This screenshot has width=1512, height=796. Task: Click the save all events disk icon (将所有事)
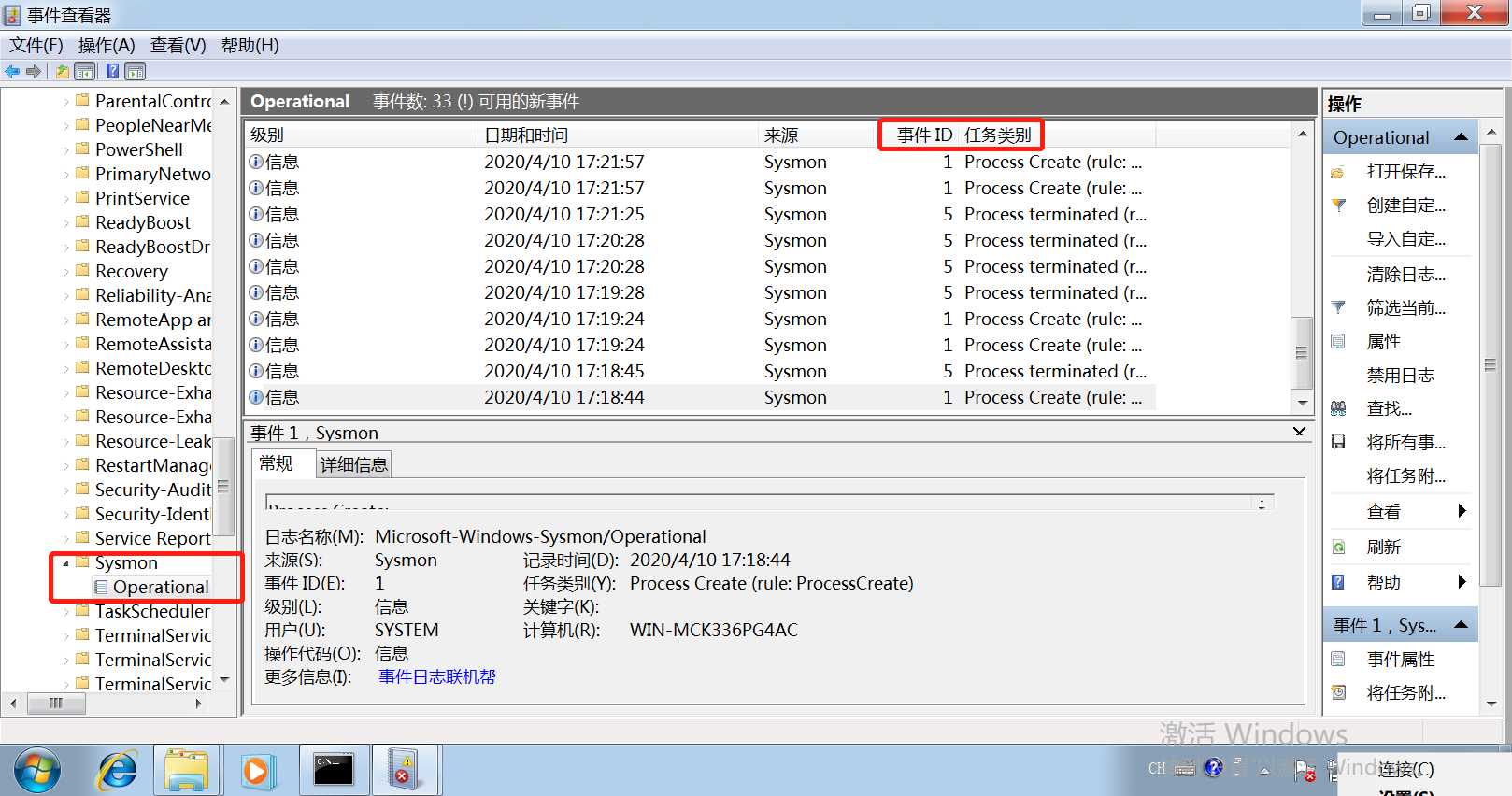[x=1338, y=442]
